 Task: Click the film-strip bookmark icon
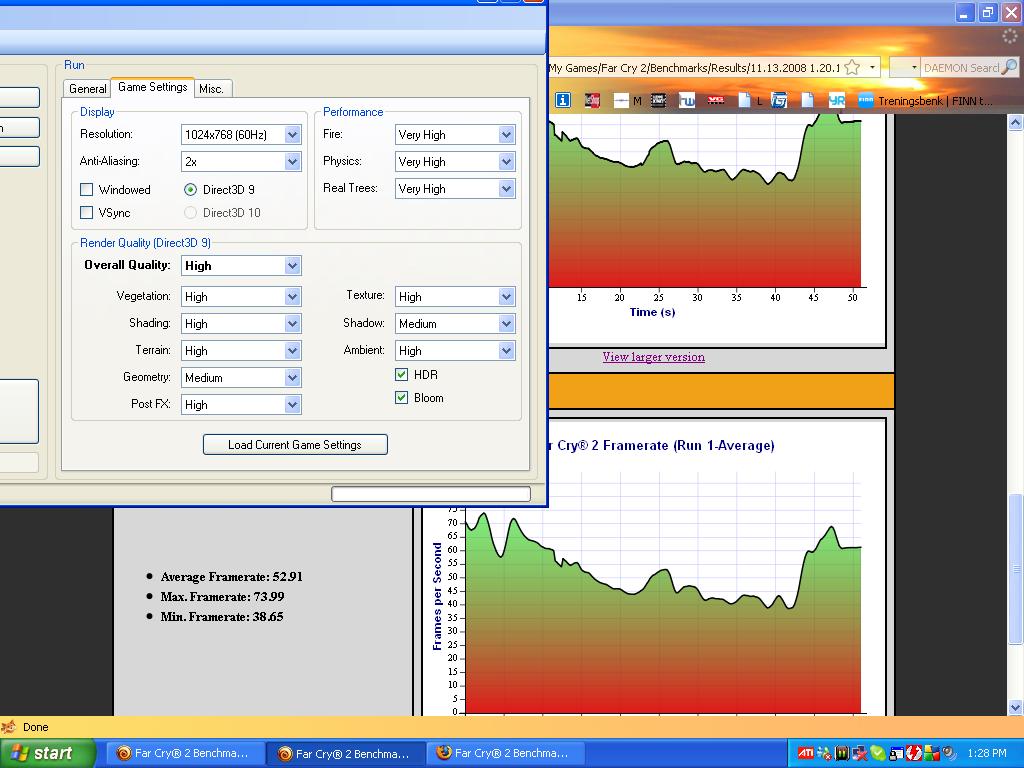coord(658,100)
